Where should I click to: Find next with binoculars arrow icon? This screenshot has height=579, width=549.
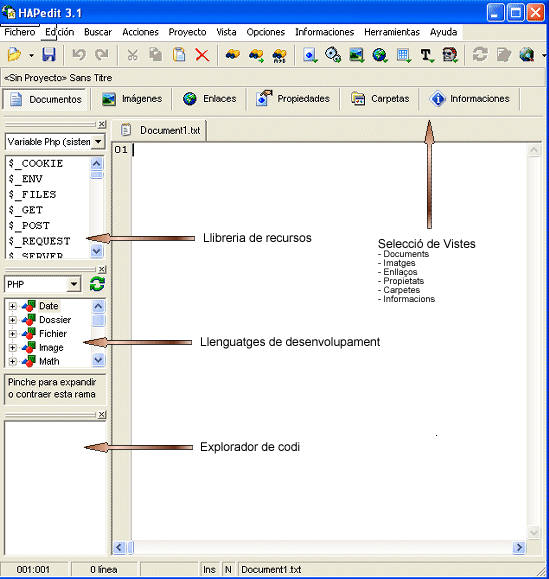pyautogui.click(x=256, y=55)
